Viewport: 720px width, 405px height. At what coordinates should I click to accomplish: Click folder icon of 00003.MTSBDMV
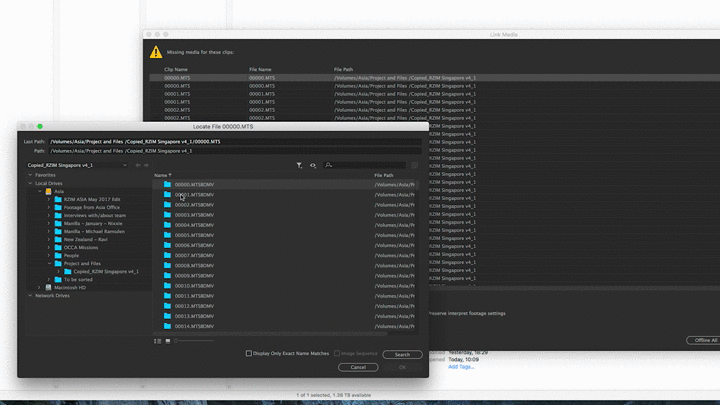167,215
